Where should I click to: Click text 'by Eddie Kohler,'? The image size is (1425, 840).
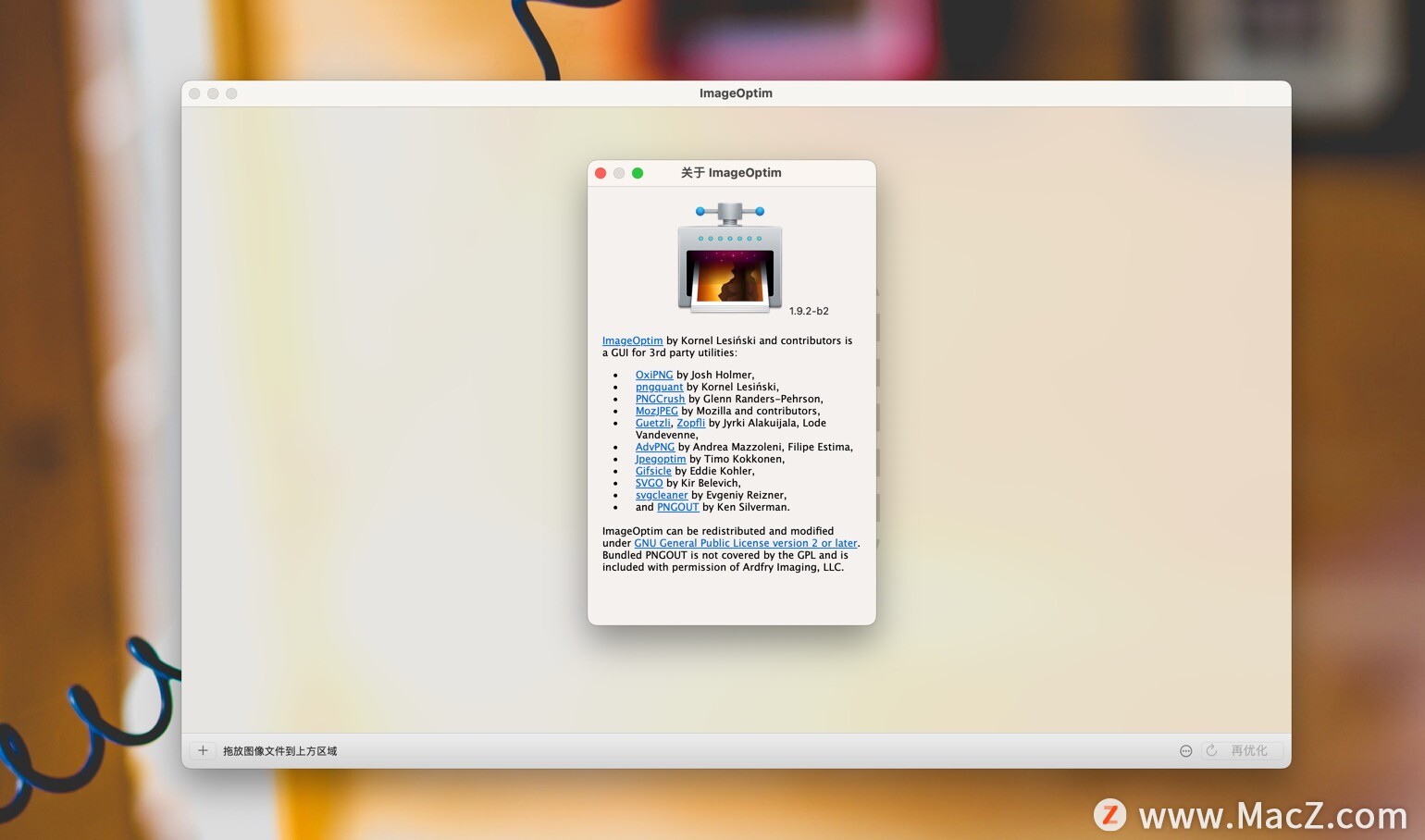coord(714,471)
